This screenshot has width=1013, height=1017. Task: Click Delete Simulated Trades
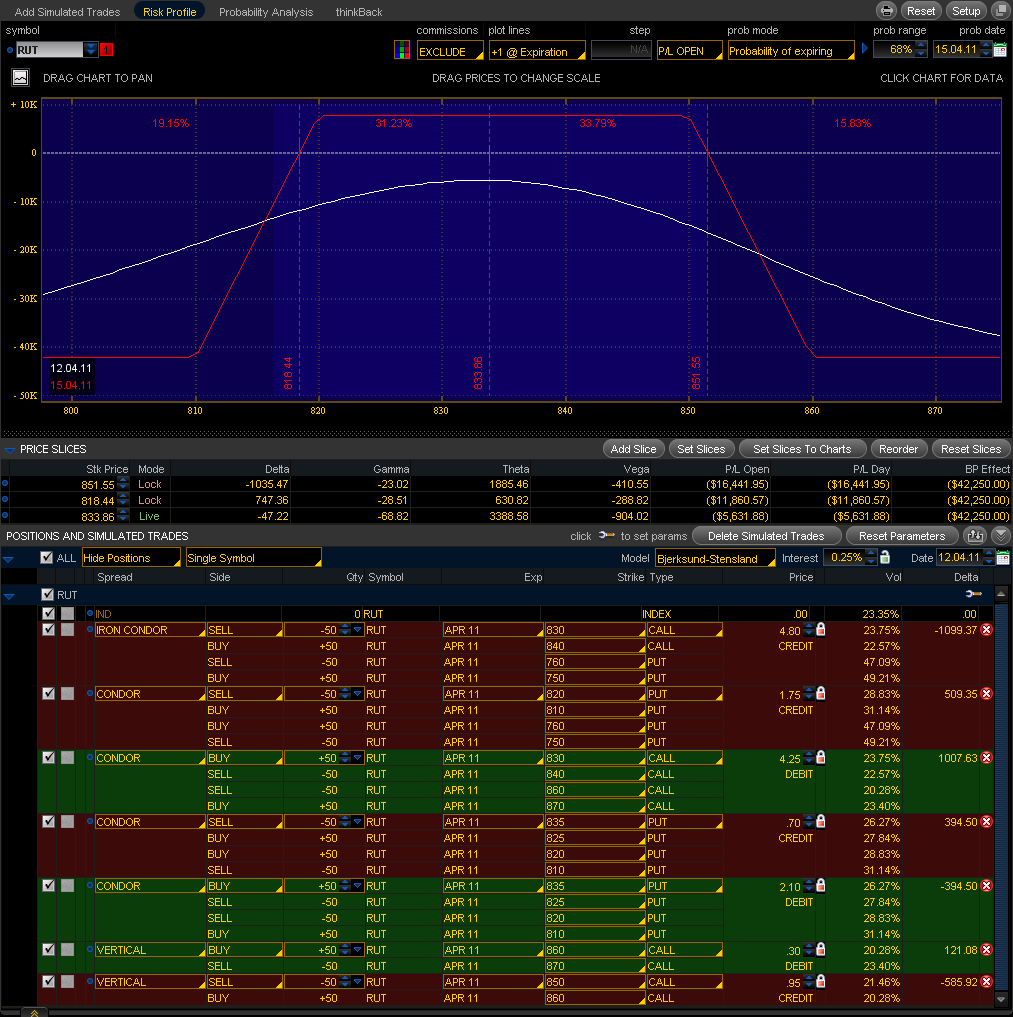766,536
